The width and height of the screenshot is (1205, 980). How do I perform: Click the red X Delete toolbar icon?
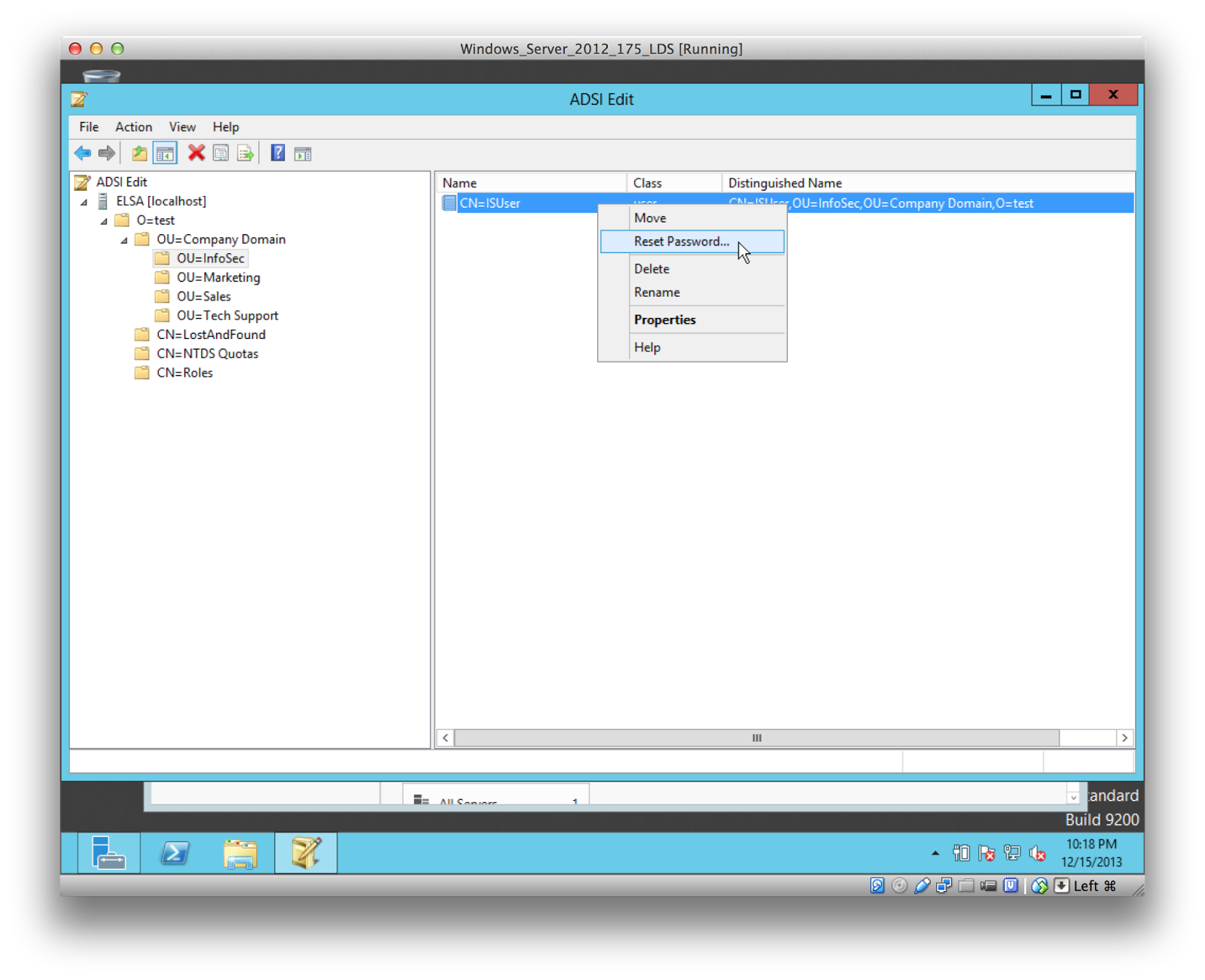pos(197,154)
